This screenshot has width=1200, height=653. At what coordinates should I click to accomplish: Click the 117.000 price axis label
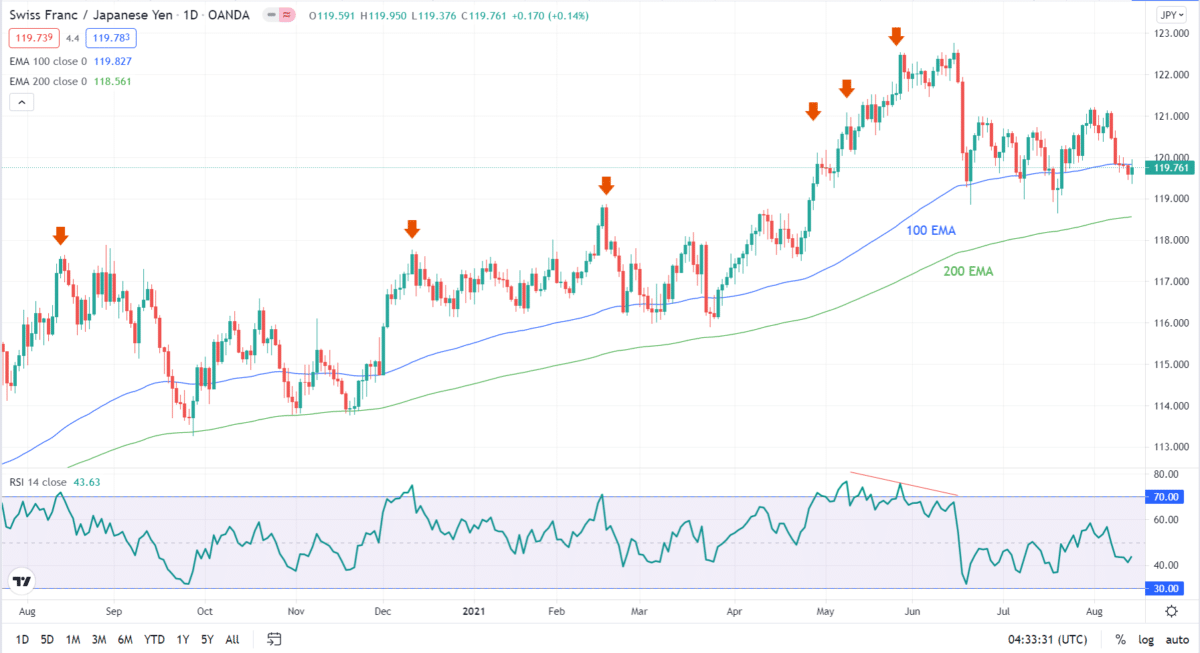[1173, 281]
